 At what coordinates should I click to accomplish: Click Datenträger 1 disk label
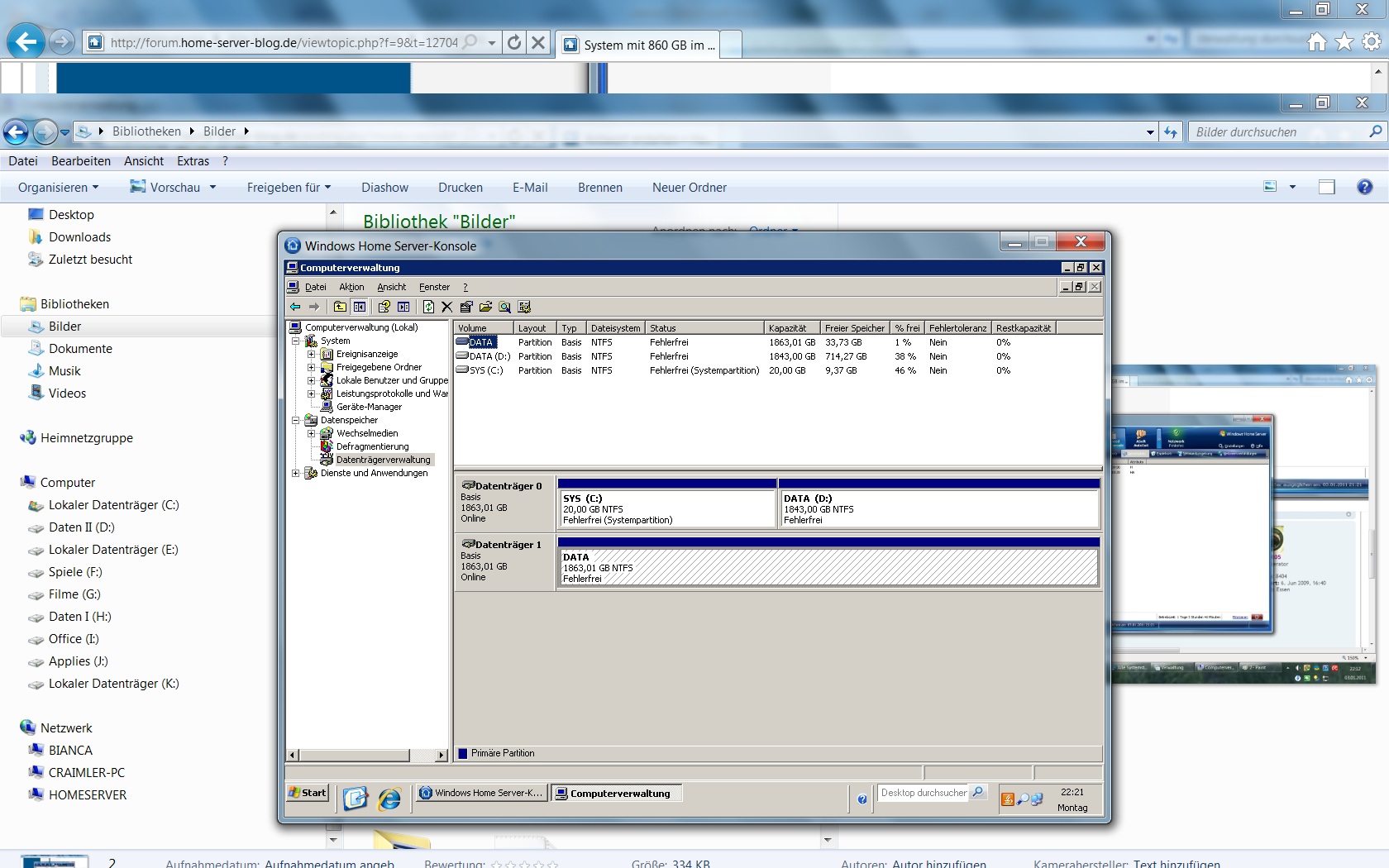coord(504,560)
